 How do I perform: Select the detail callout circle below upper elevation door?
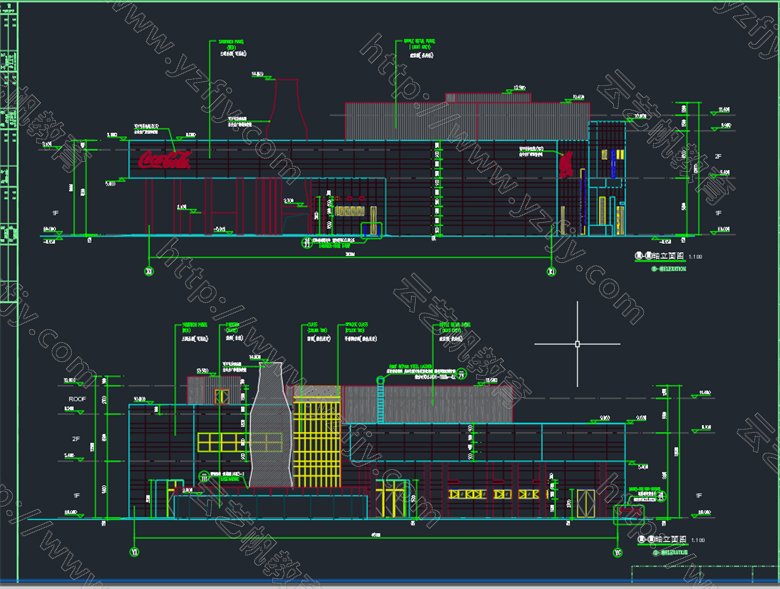tap(307, 243)
